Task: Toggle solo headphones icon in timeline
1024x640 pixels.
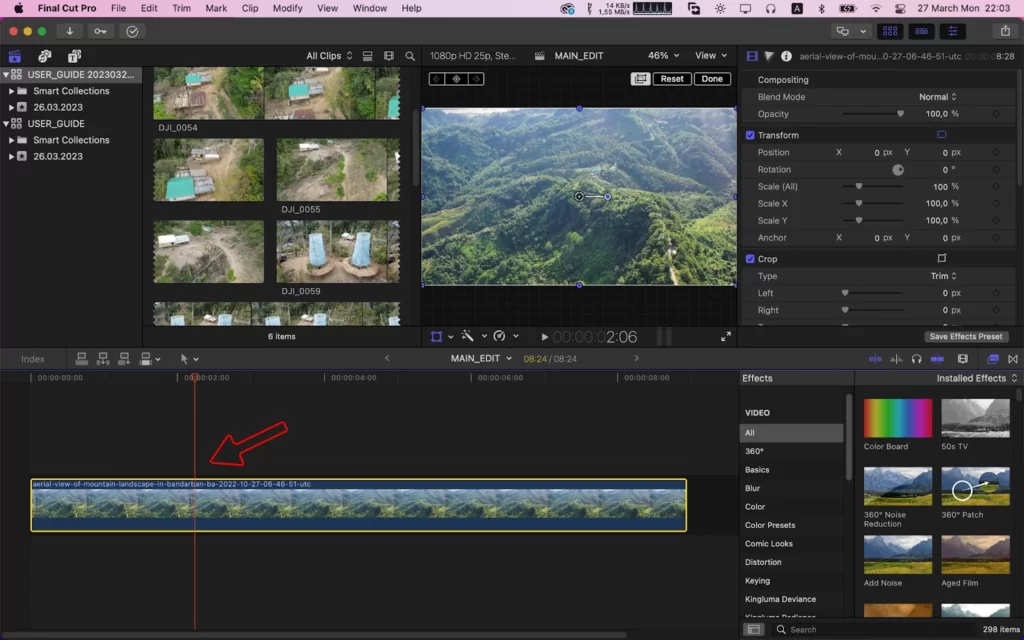Action: pos(916,359)
